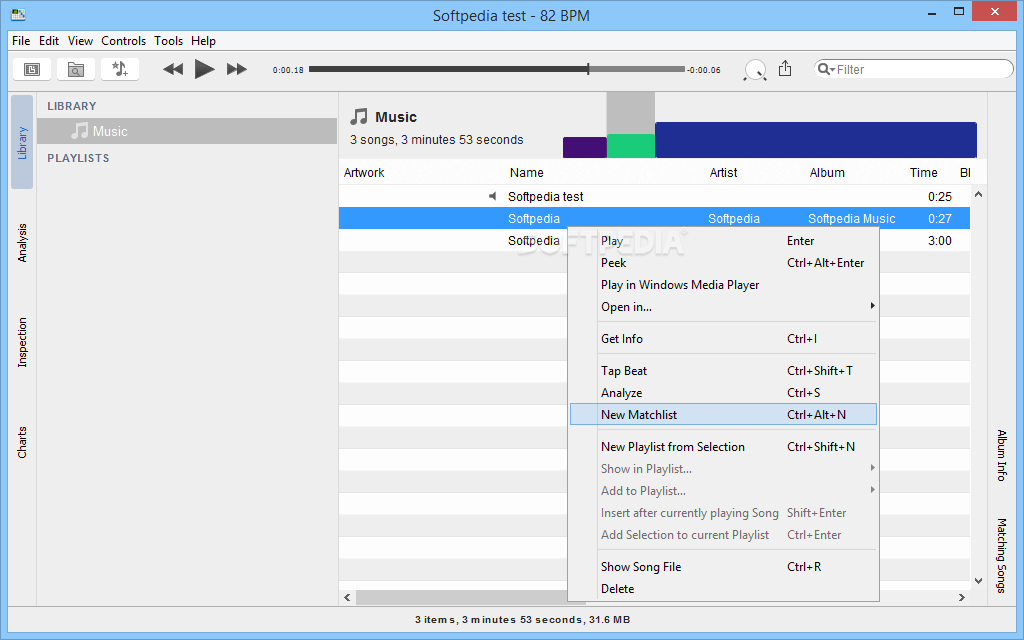Image resolution: width=1024 pixels, height=640 pixels.
Task: Skip back with the rewind button
Action: [x=172, y=69]
